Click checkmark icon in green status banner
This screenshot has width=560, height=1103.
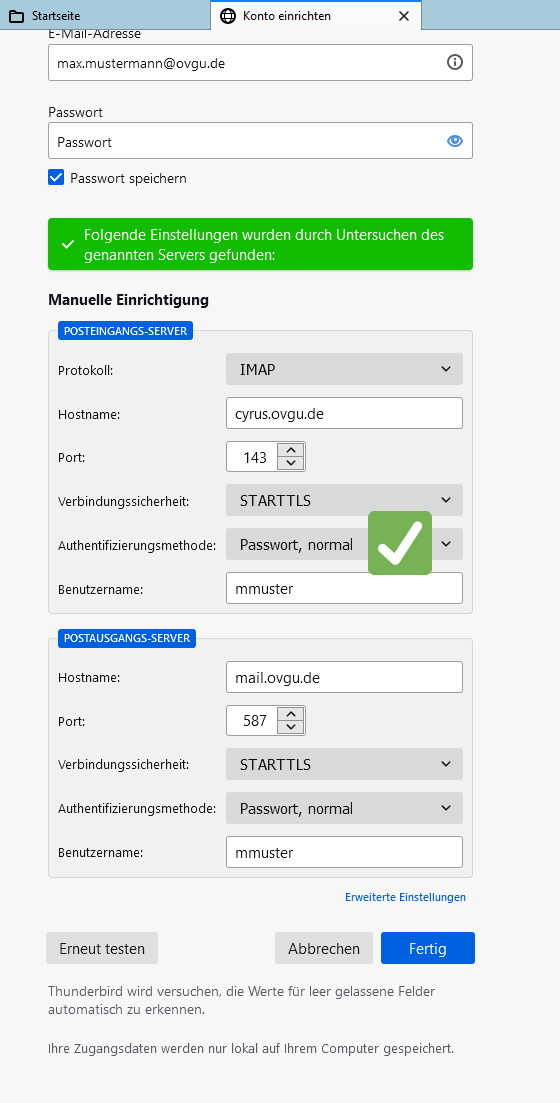pos(68,244)
